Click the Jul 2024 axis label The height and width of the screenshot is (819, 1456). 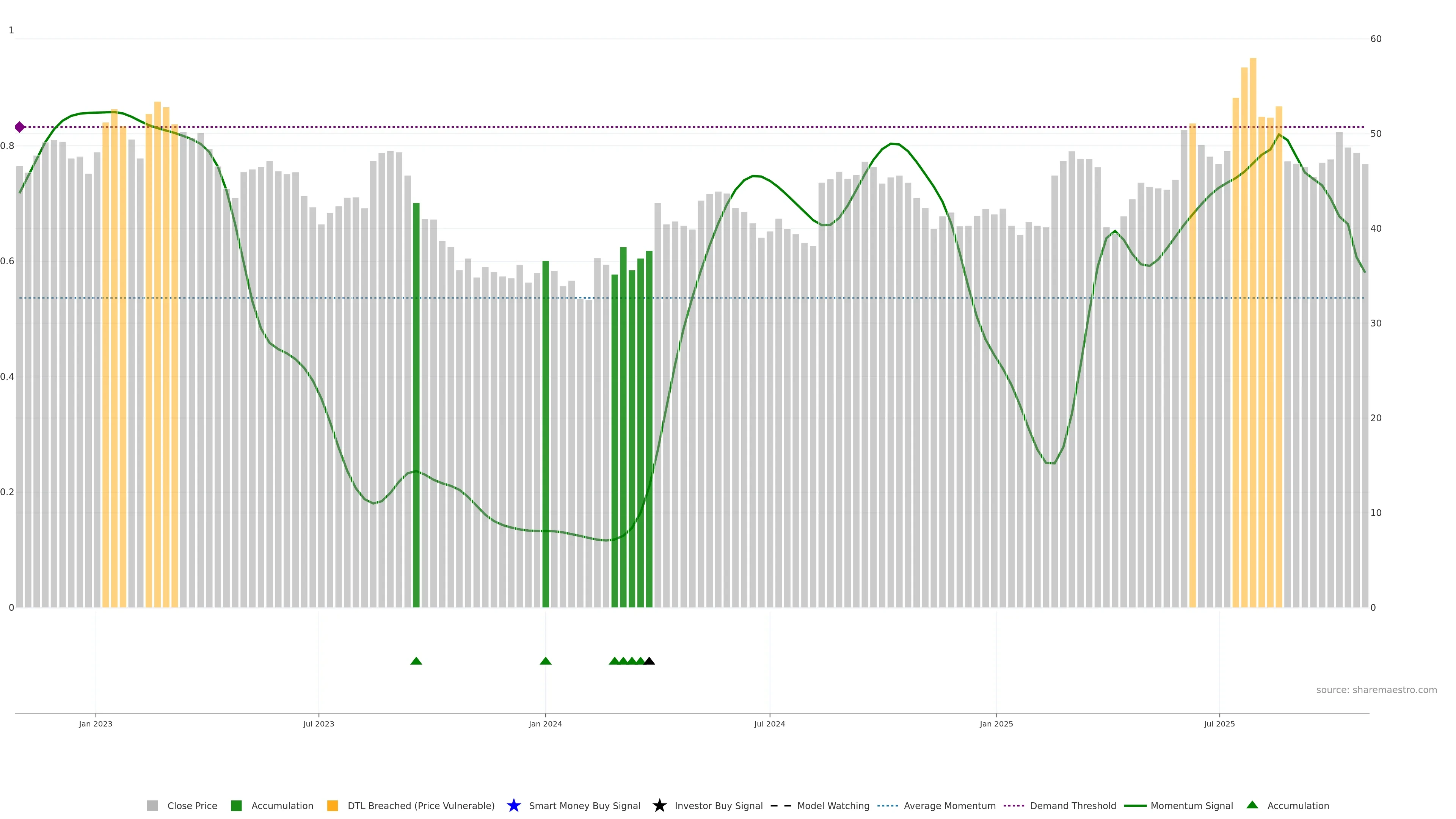(769, 723)
